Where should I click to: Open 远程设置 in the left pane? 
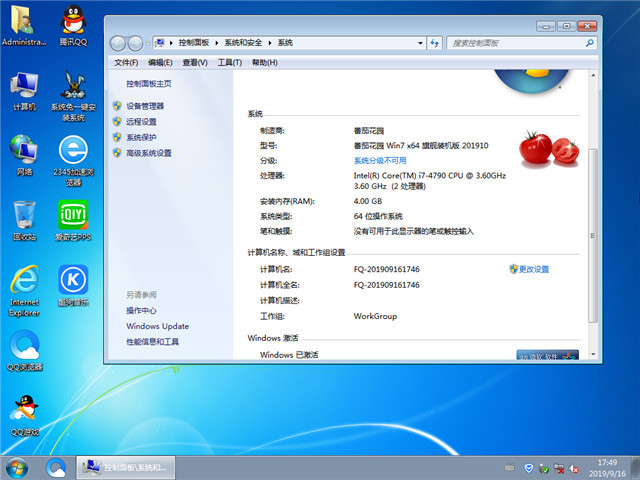click(x=141, y=122)
